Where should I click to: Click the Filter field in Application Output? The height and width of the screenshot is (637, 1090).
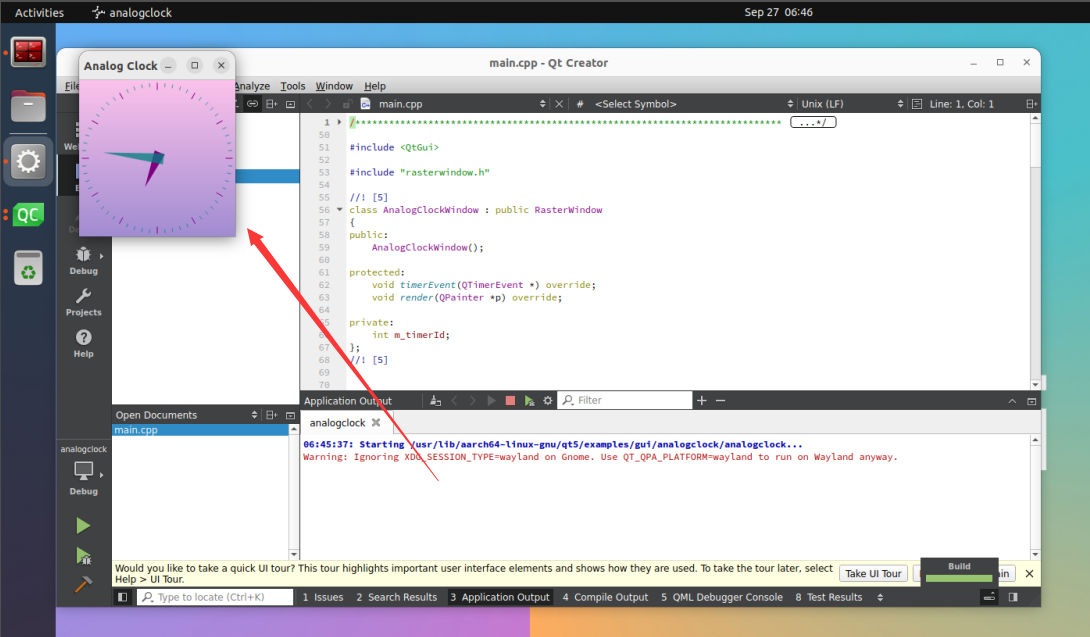click(x=625, y=401)
